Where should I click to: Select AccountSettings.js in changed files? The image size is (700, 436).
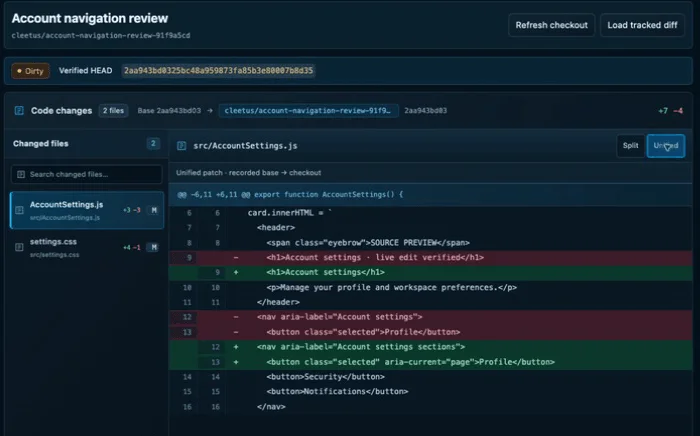click(87, 210)
